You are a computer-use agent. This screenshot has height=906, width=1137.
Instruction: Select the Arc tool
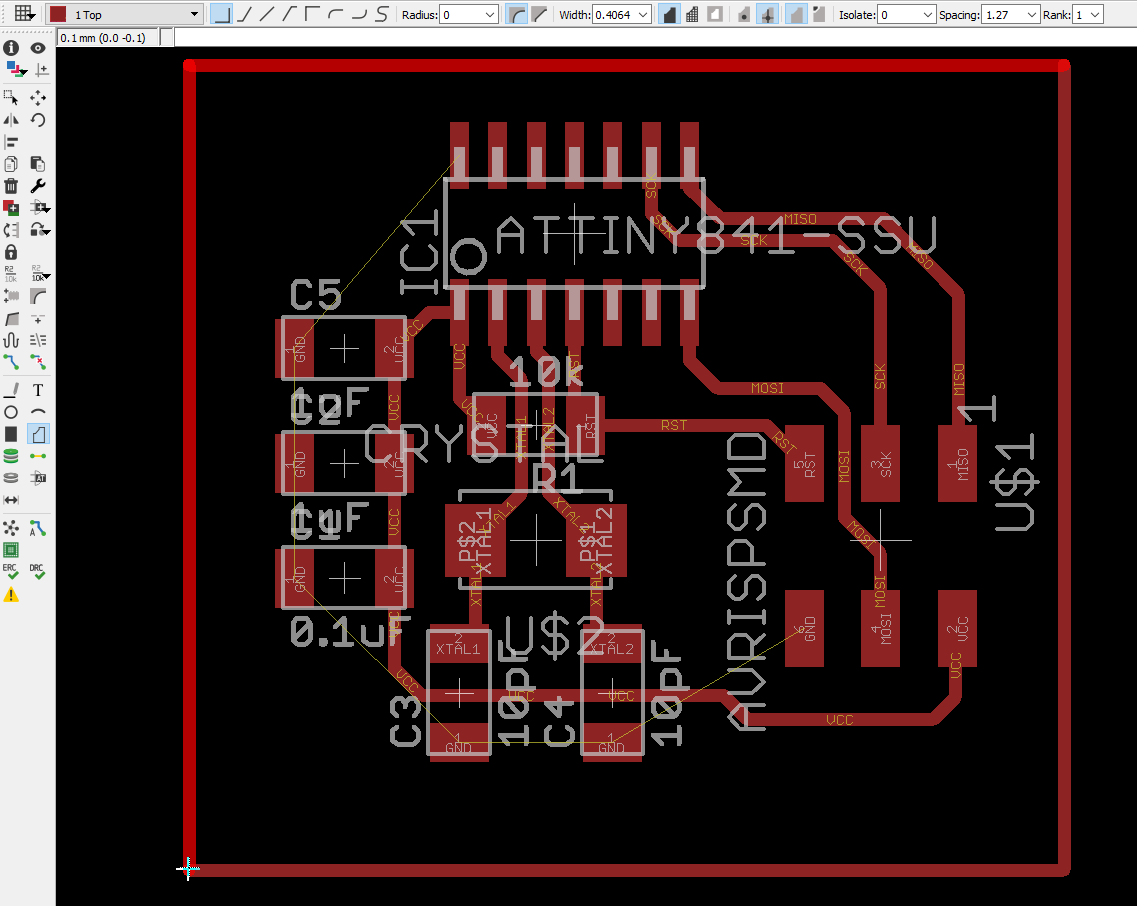(38, 412)
